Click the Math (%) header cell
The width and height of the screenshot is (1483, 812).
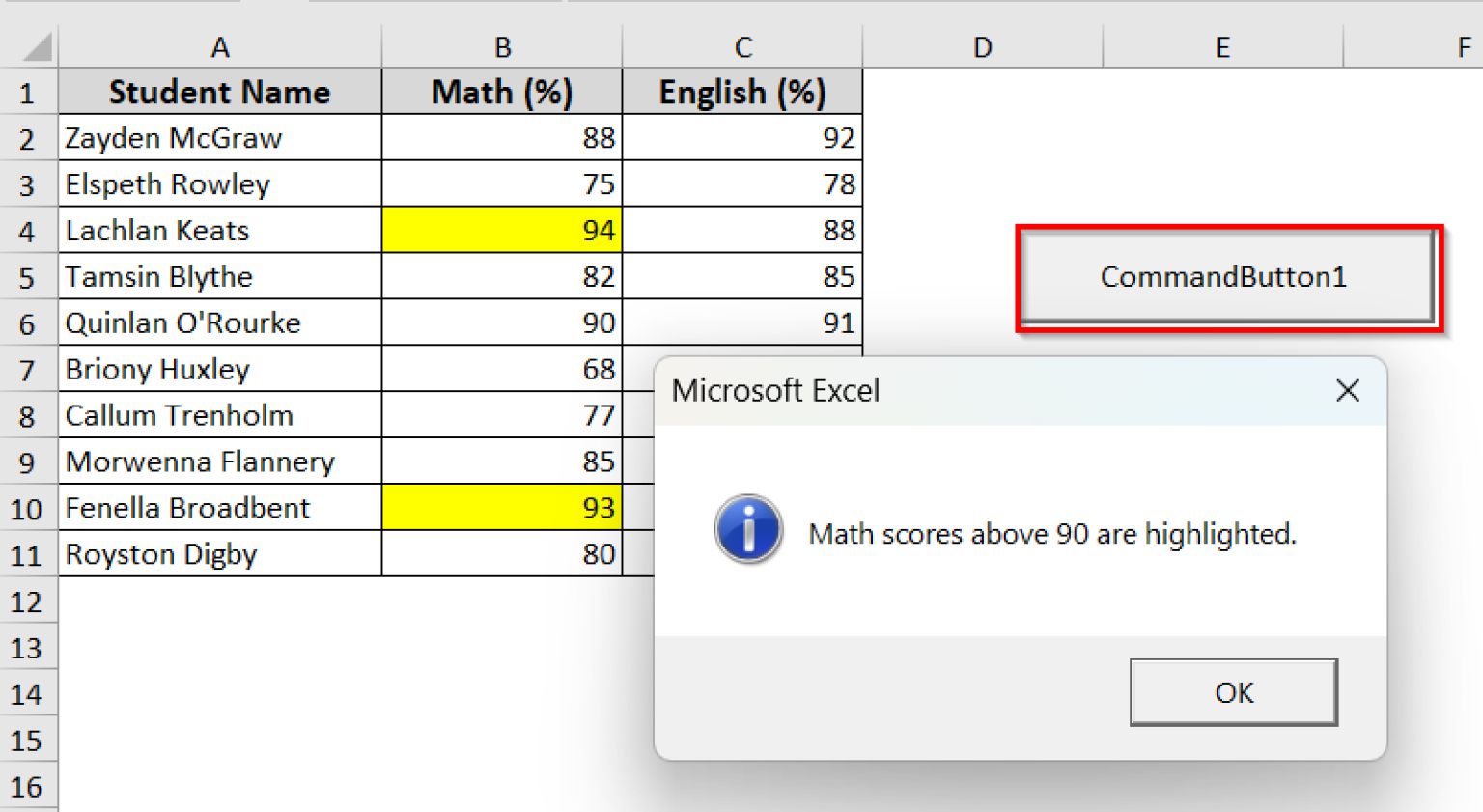pos(502,93)
